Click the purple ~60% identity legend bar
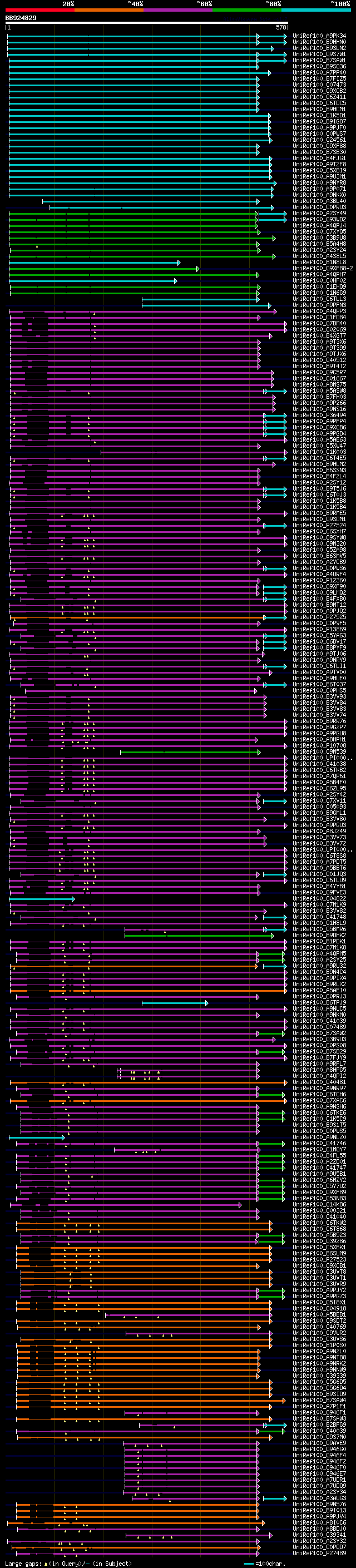The height and width of the screenshot is (1568, 356). coord(177,10)
